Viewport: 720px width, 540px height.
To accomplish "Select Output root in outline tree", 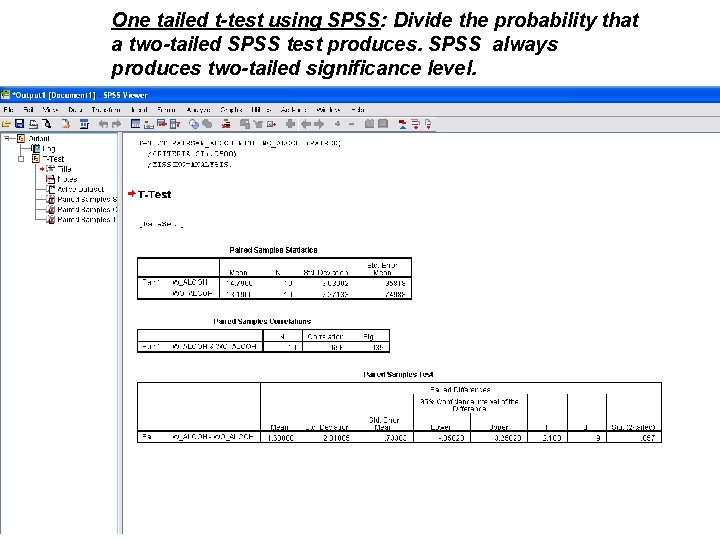I will 39,139.
